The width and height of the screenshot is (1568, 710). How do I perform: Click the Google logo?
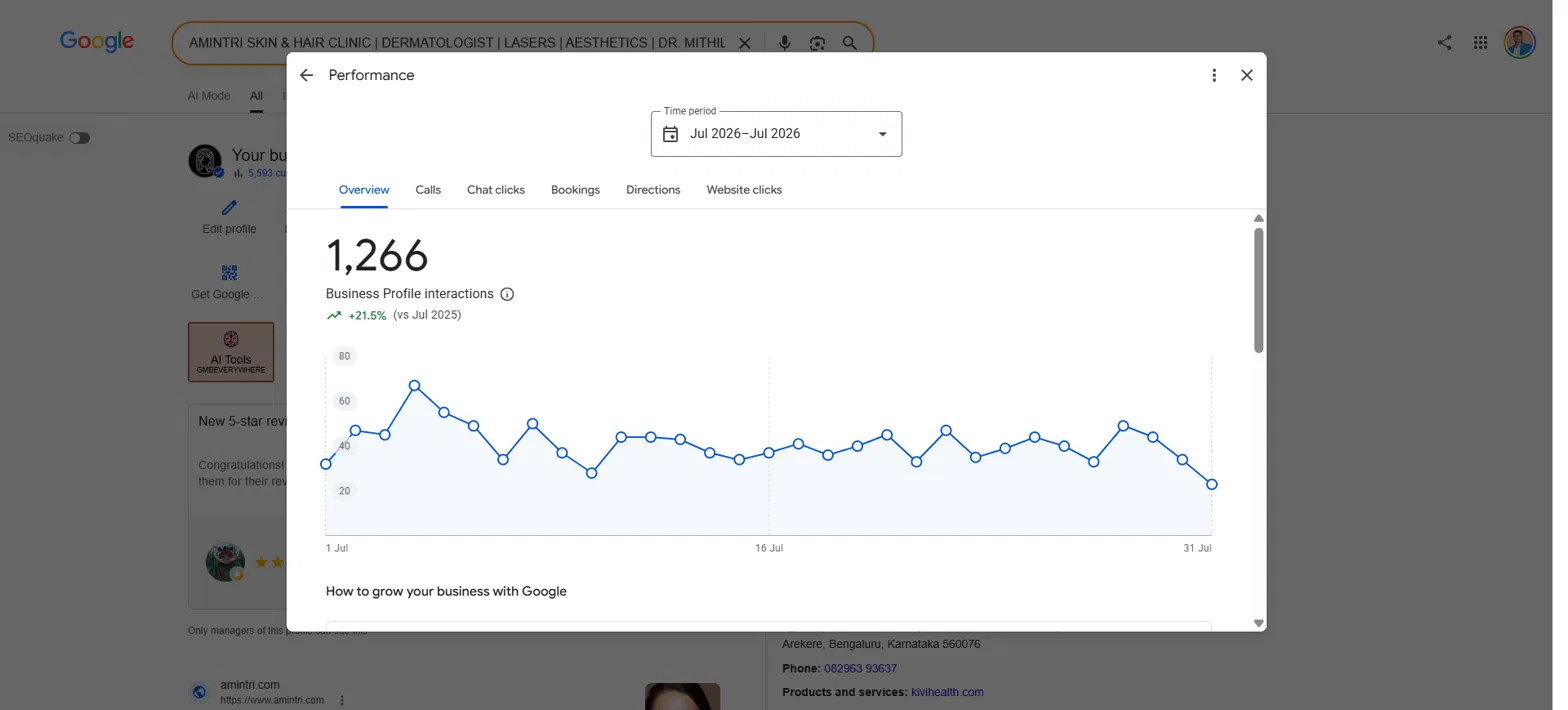click(x=97, y=42)
